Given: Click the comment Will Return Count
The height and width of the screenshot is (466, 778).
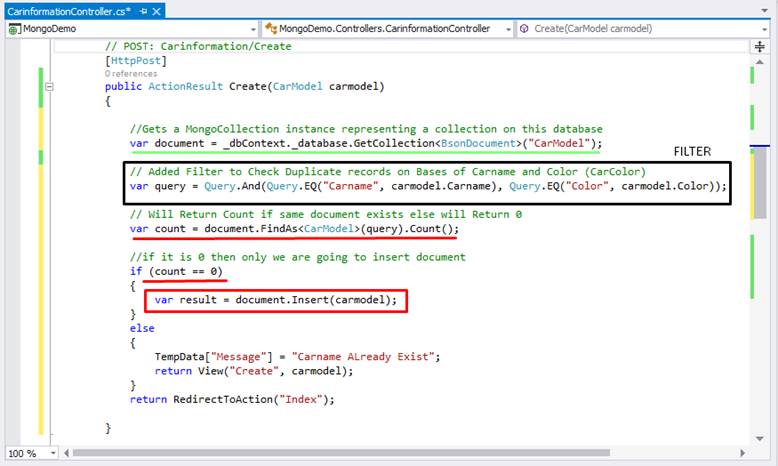Looking at the screenshot, I should [325, 214].
